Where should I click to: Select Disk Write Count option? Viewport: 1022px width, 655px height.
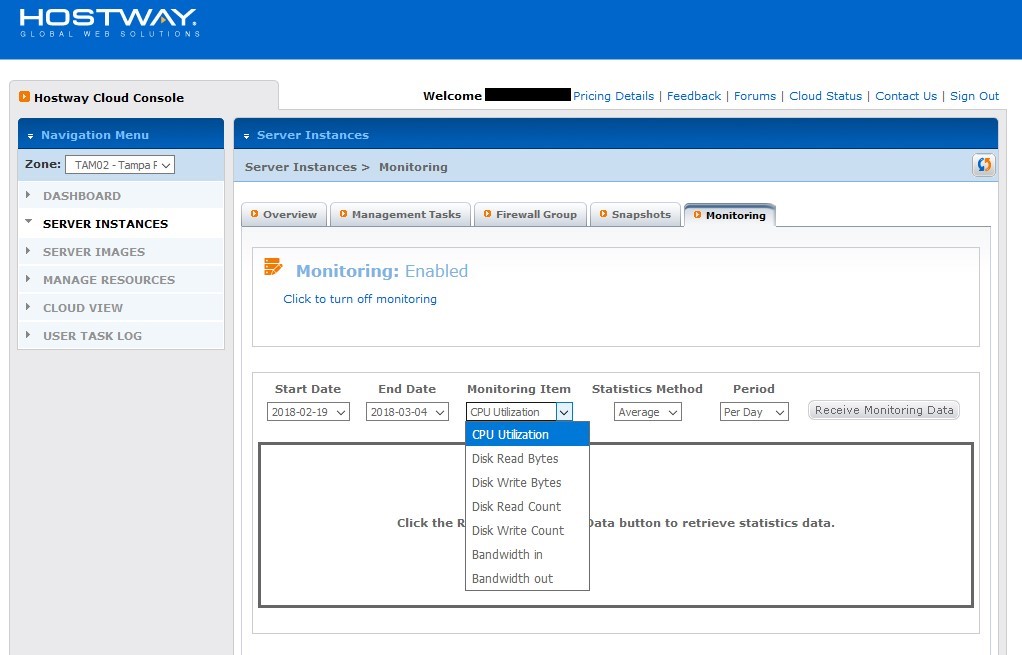[527, 531]
